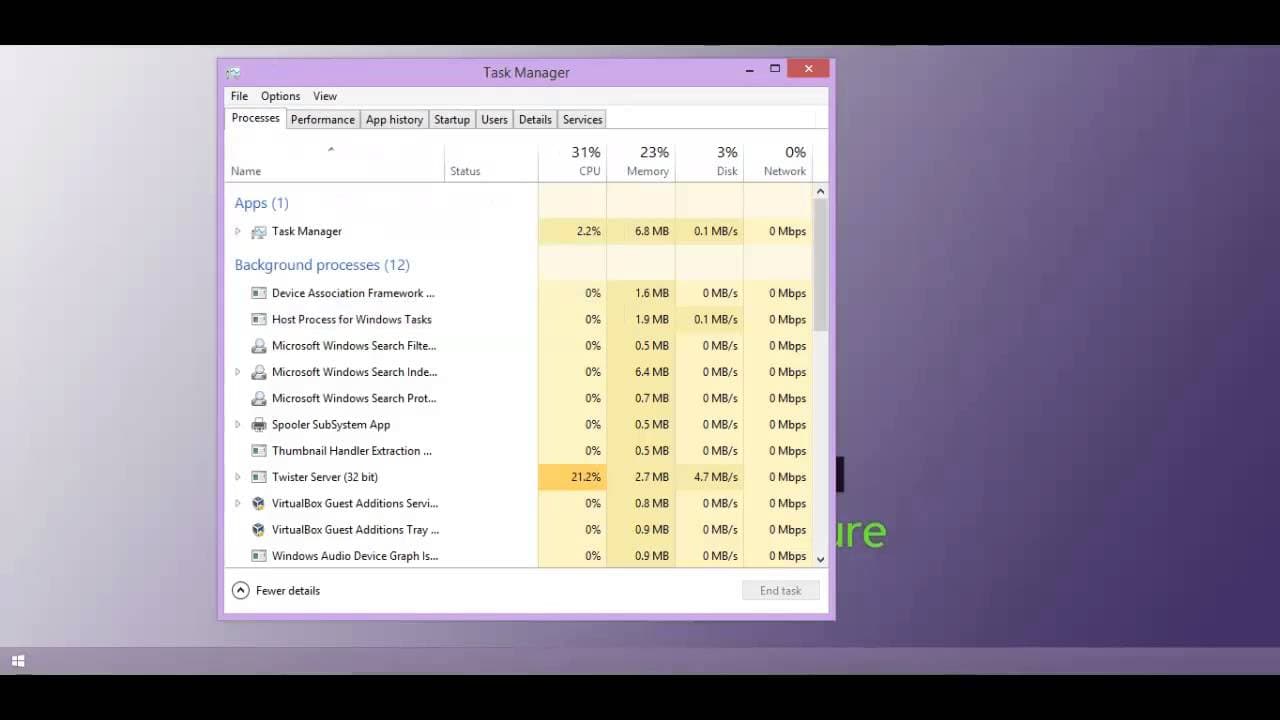Open the Windows Start button

(x=18, y=661)
